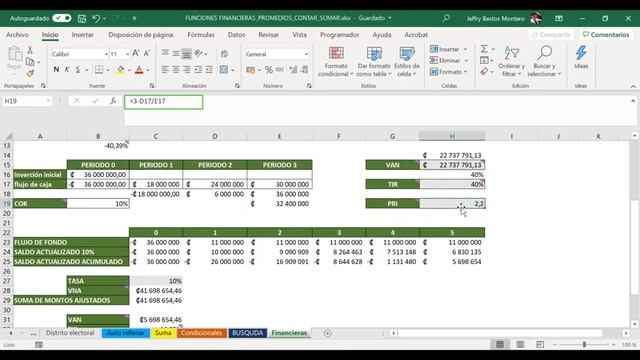Open ribbon display options icon
The image size is (640, 360).
pyautogui.click(x=559, y=18)
